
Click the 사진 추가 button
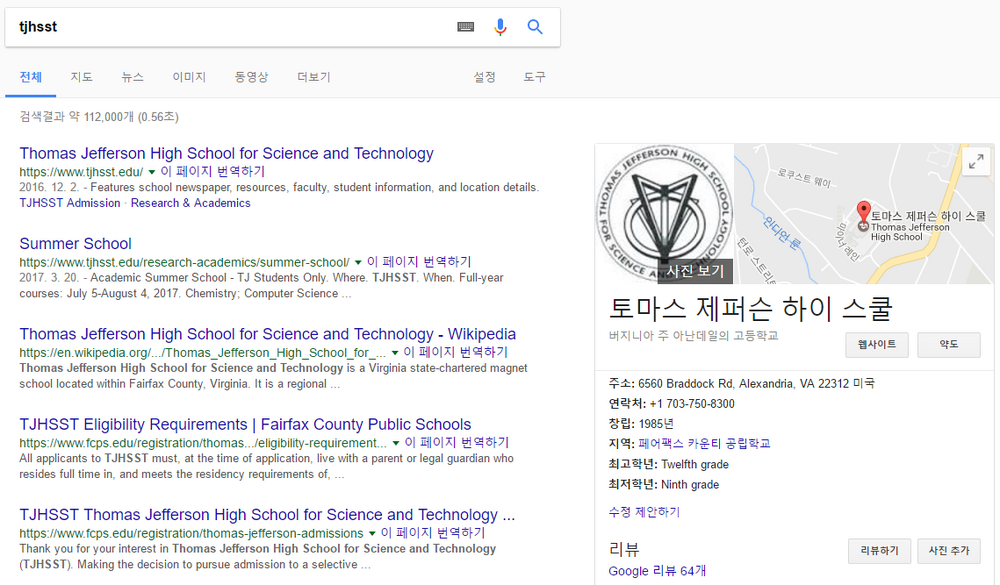[x=949, y=551]
